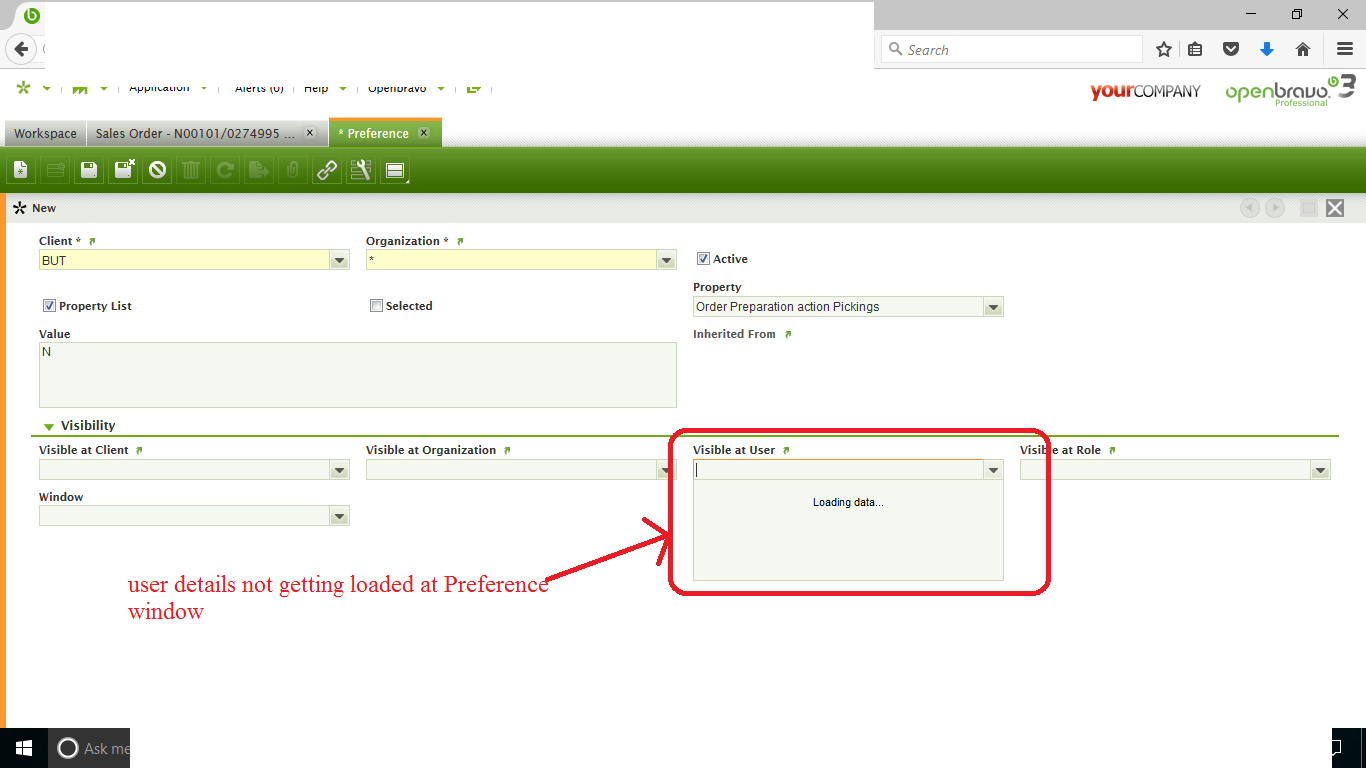Uncheck the Active checkbox

pyautogui.click(x=703, y=259)
